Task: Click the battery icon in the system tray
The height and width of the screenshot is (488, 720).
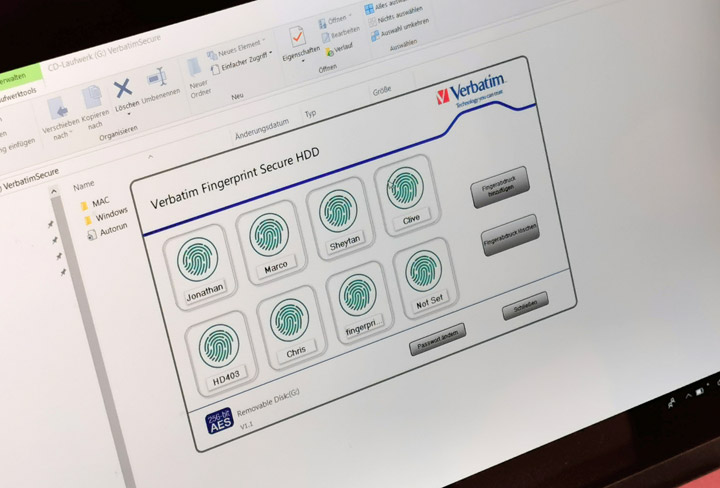Action: (x=700, y=392)
